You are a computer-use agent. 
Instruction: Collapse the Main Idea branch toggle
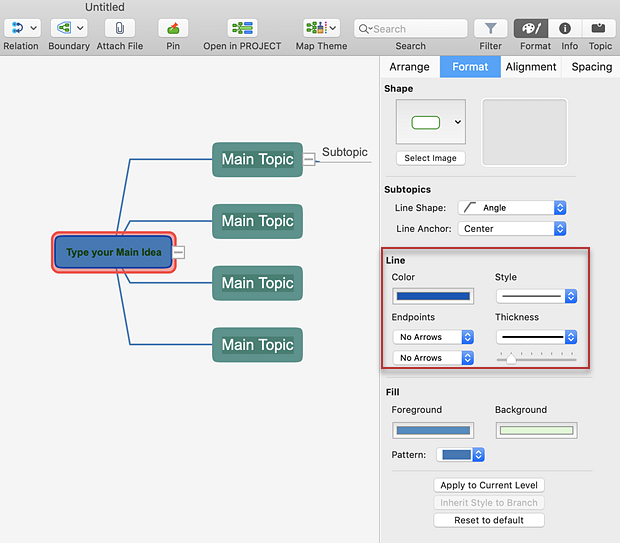coord(179,253)
